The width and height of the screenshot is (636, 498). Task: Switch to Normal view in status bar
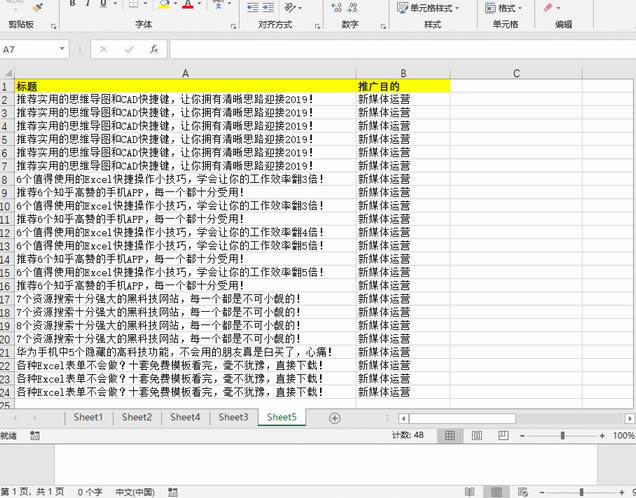pyautogui.click(x=450, y=436)
